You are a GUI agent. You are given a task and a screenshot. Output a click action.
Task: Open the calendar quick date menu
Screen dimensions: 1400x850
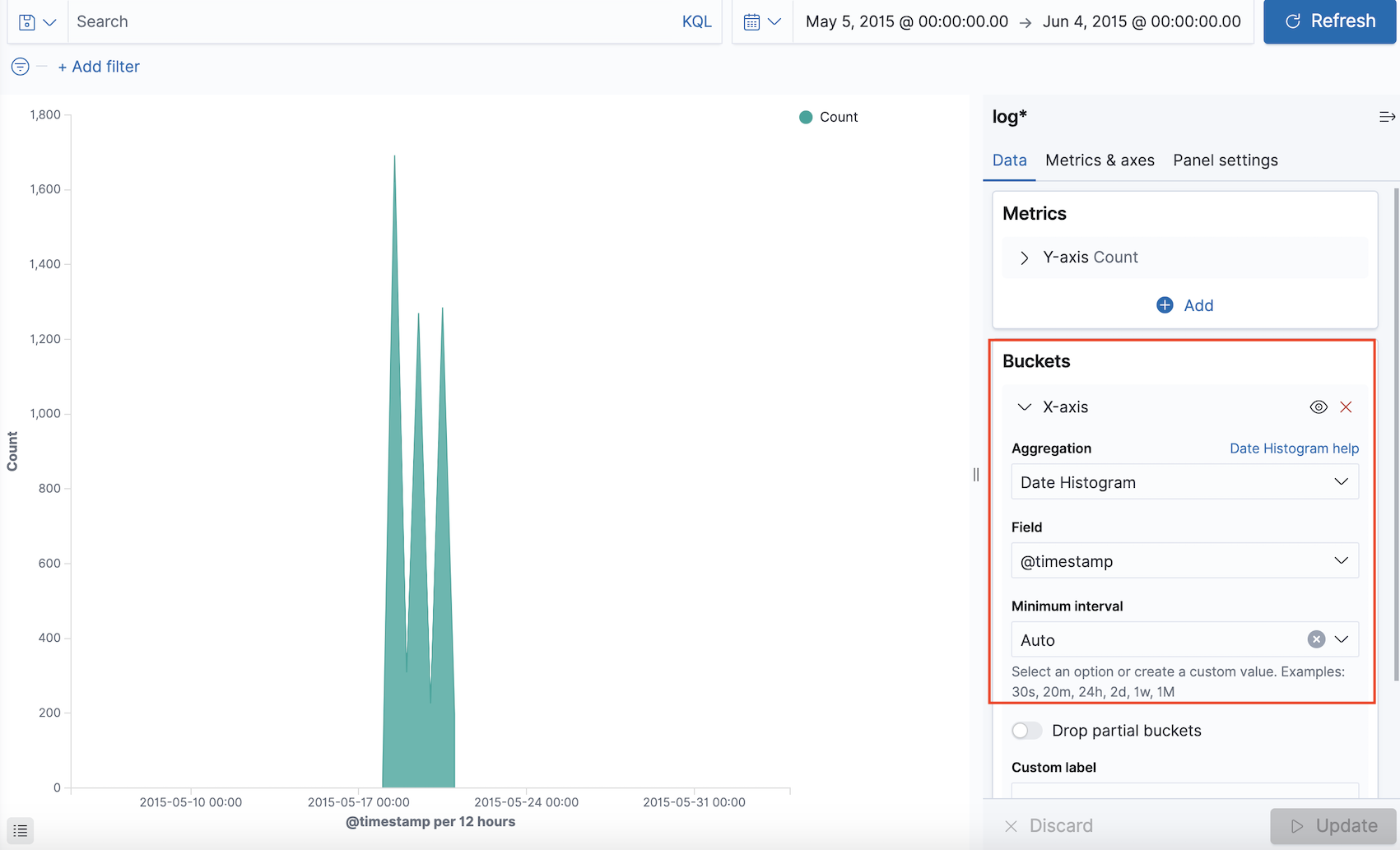point(762,22)
